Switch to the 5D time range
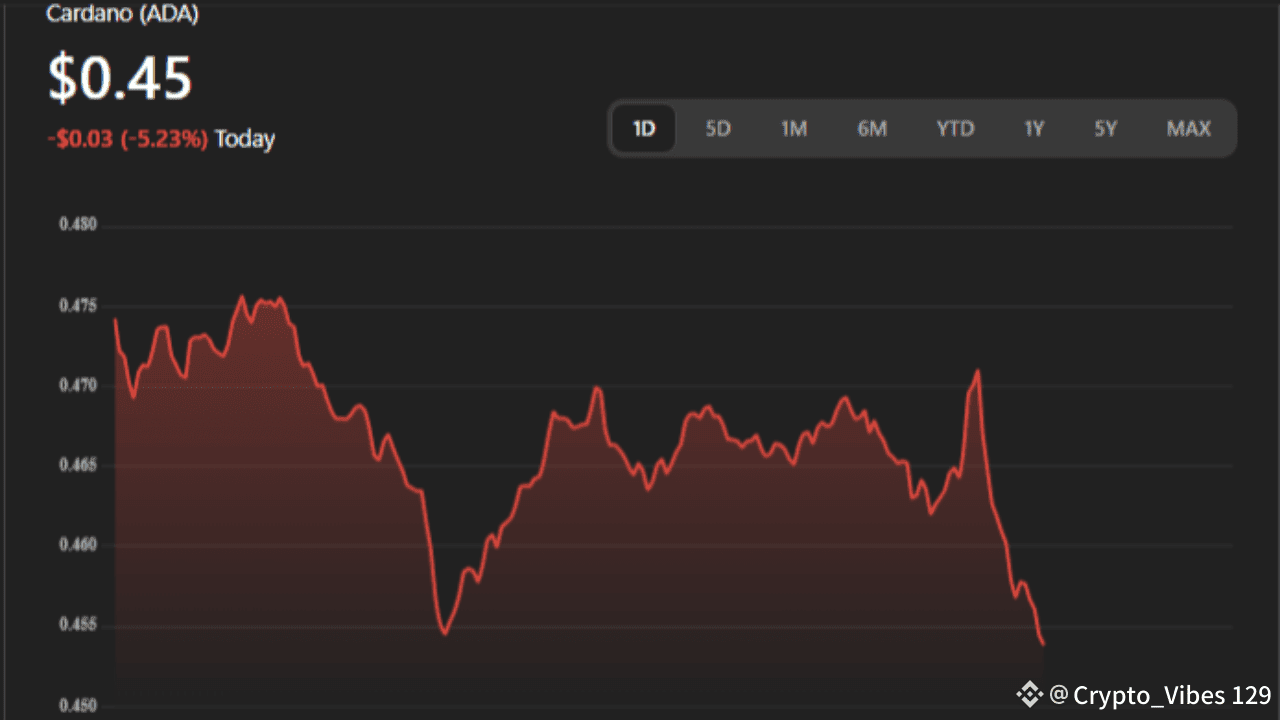Viewport: 1280px width, 720px height. 718,128
